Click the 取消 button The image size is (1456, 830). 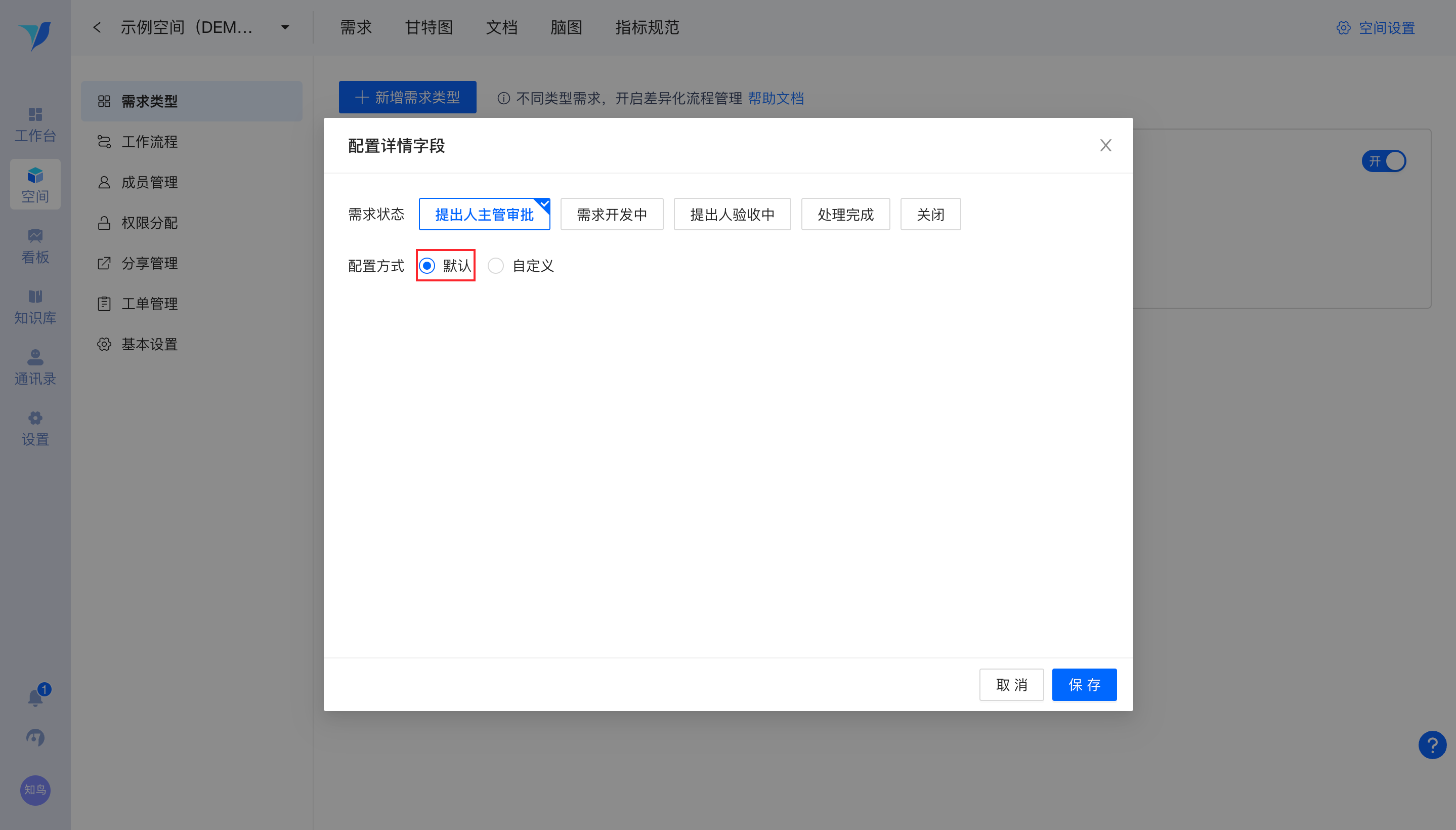point(1011,685)
